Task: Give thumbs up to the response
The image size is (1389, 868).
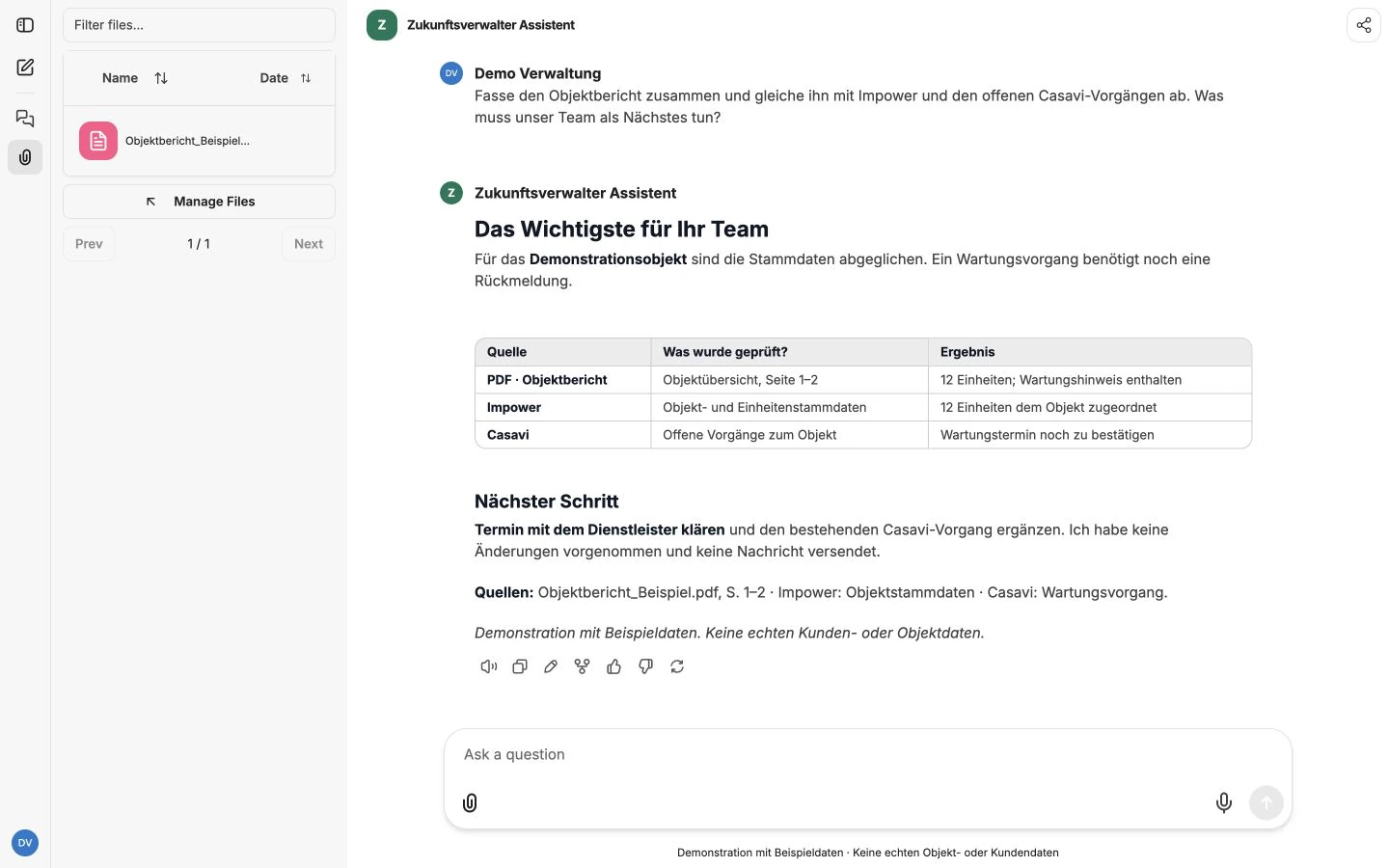Action: click(613, 666)
